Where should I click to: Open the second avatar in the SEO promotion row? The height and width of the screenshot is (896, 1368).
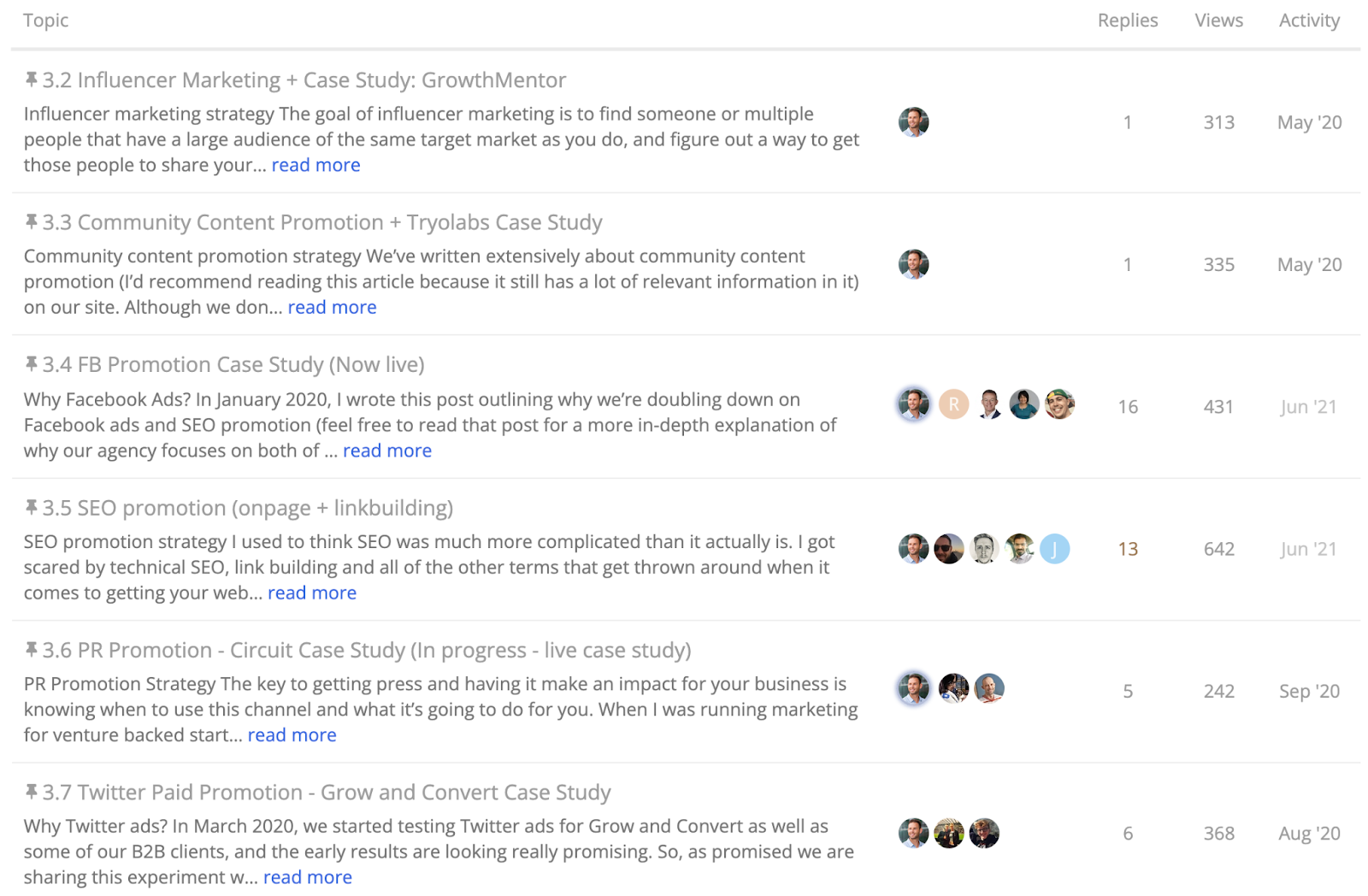(949, 548)
